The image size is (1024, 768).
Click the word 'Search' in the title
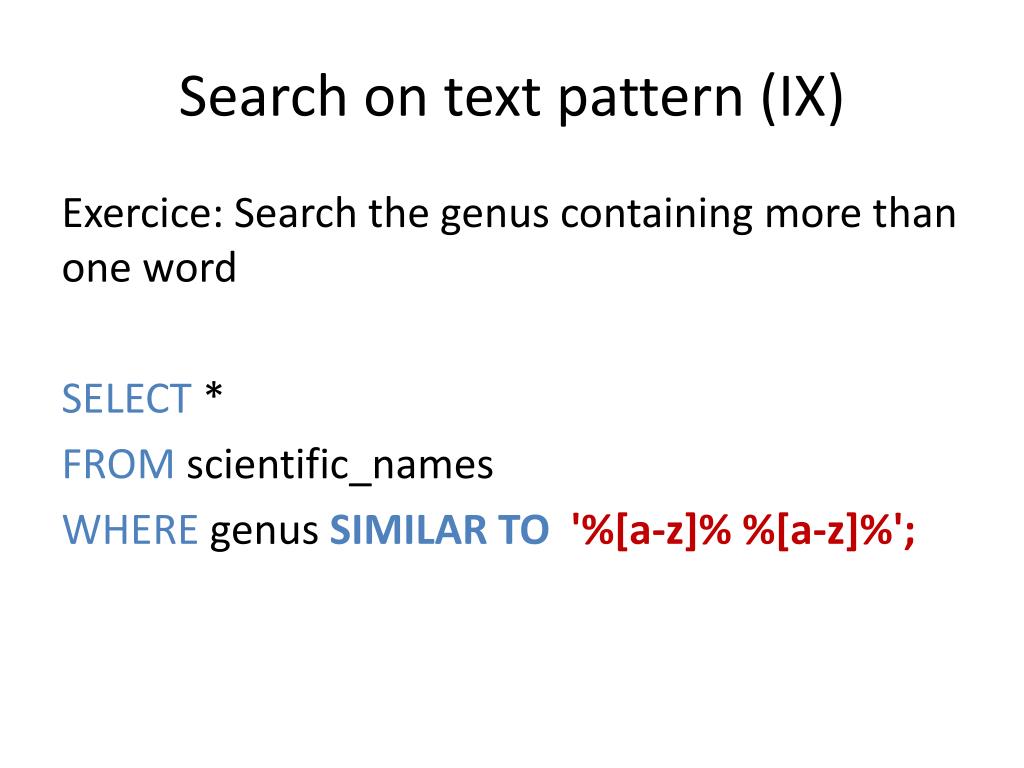point(263,96)
